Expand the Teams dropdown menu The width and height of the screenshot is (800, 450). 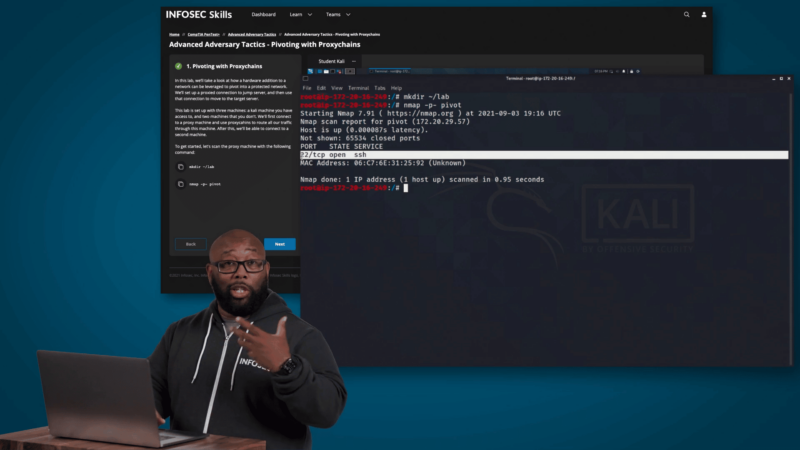[x=337, y=15]
